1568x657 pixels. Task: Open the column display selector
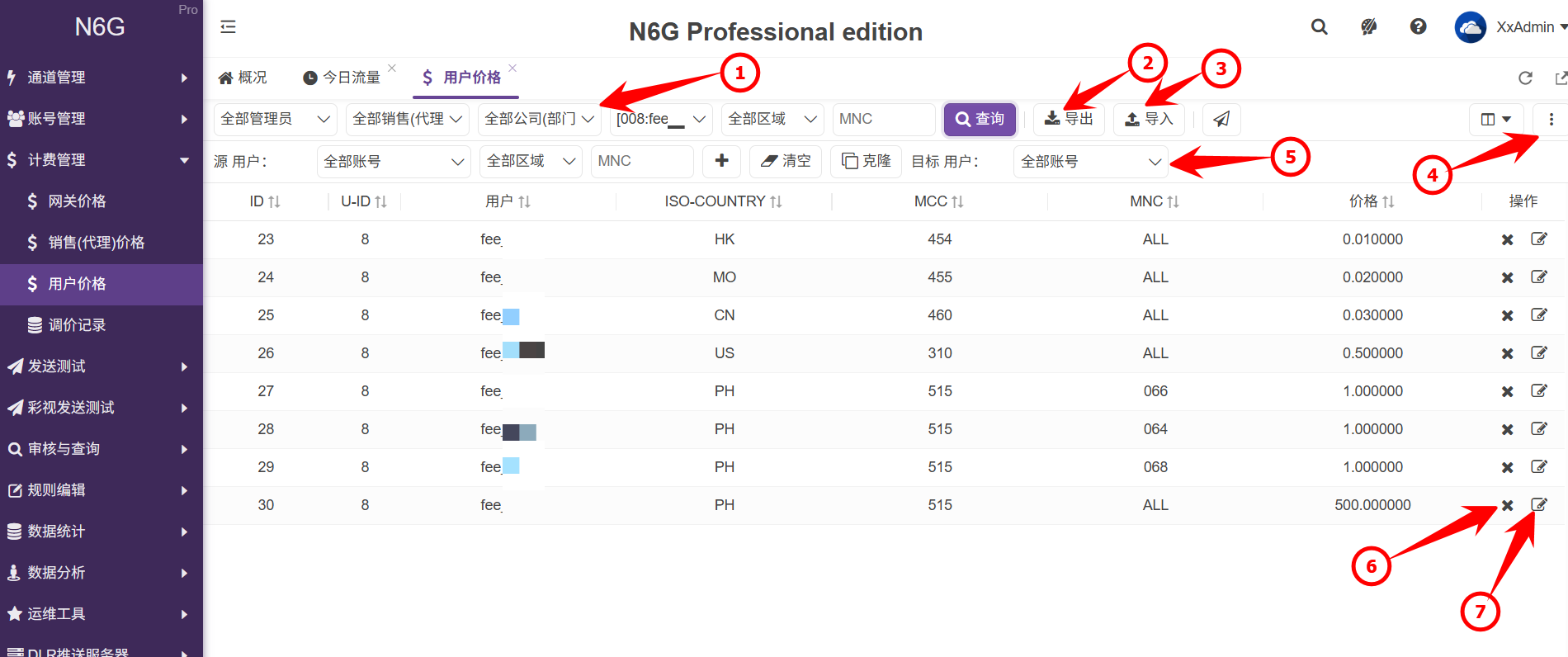(1495, 119)
